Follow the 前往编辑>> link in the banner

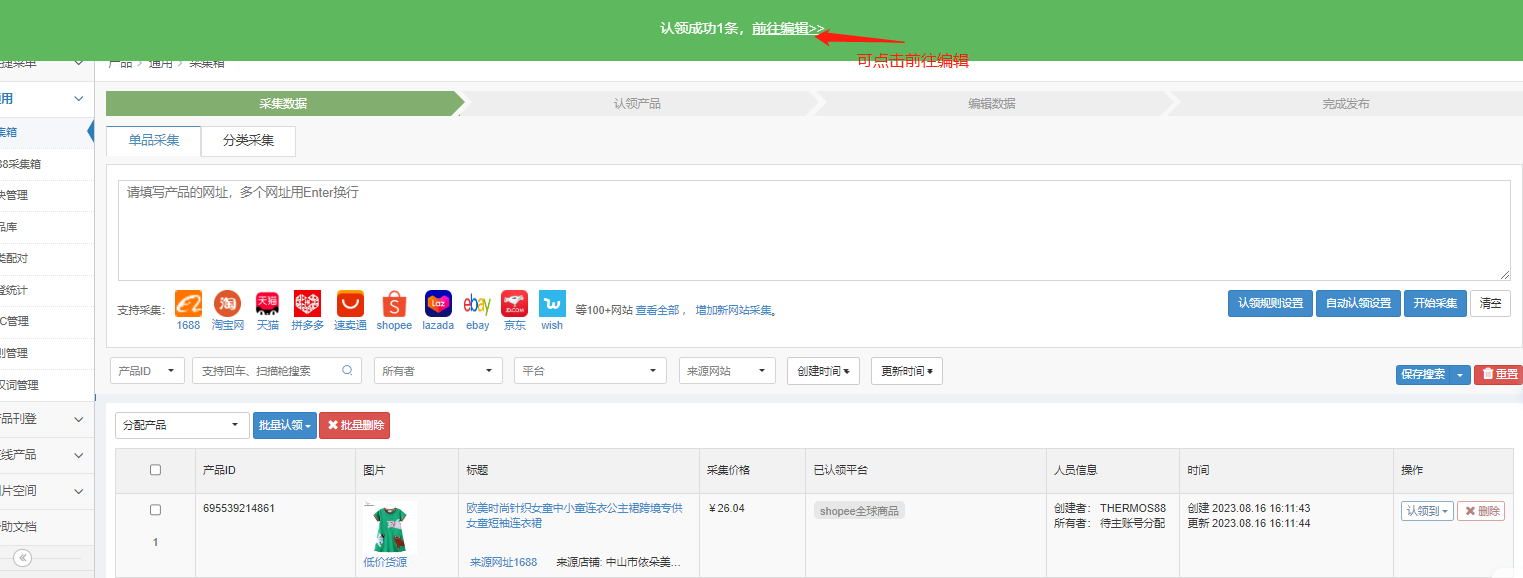788,29
